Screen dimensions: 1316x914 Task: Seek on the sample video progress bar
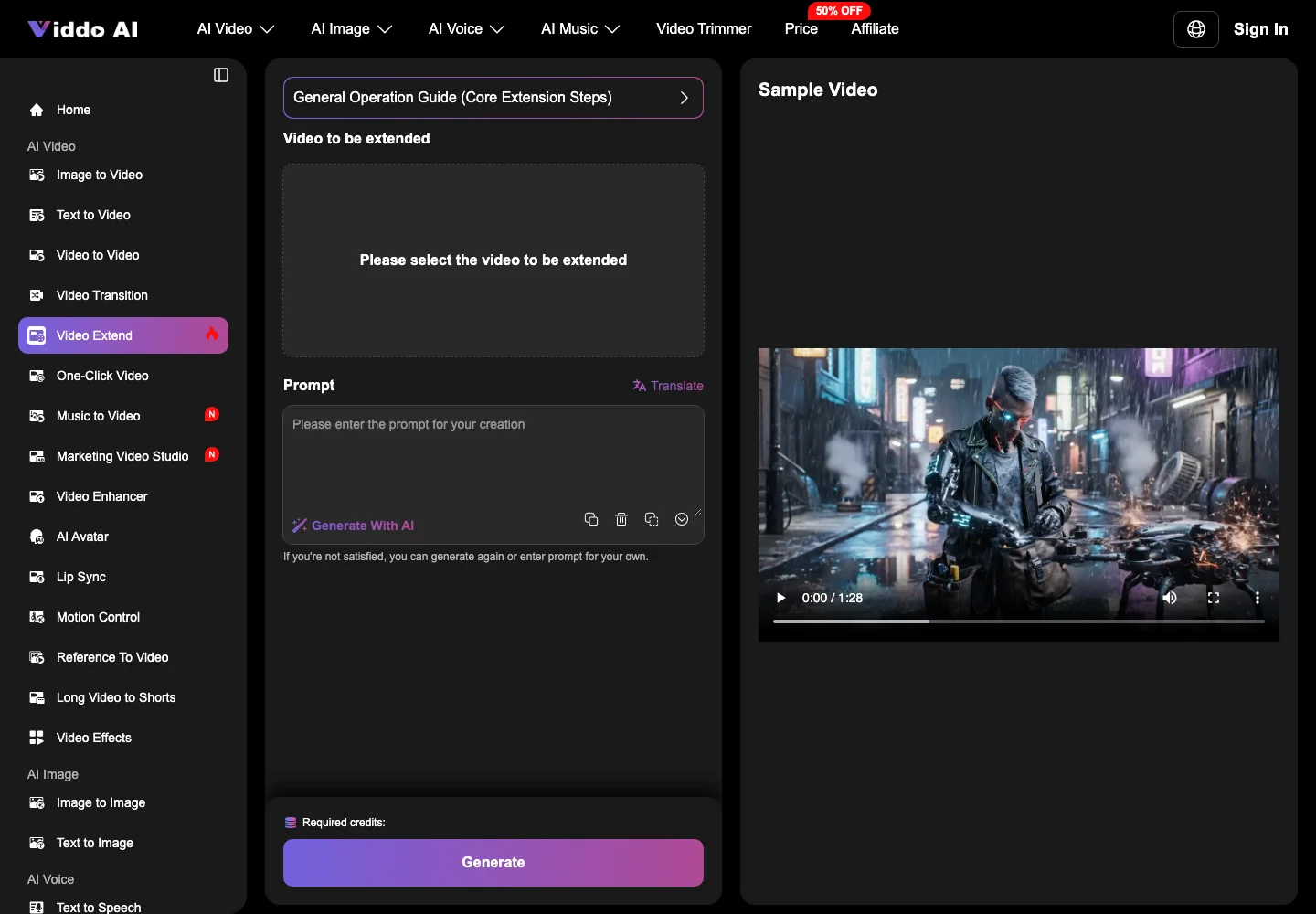(1019, 622)
